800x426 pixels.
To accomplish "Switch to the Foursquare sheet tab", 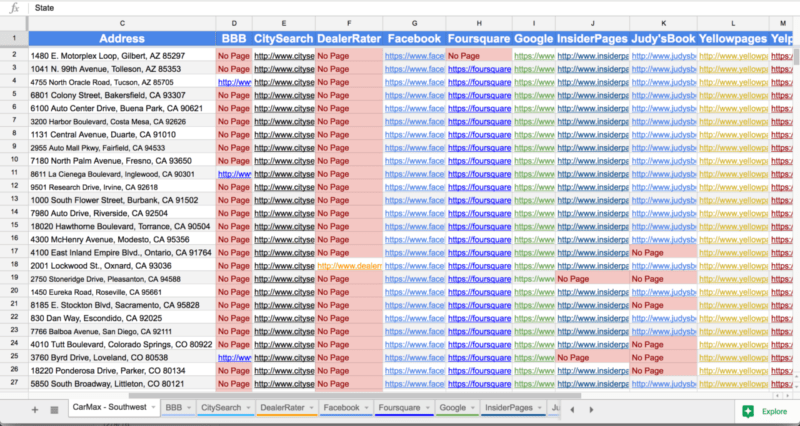I will point(399,408).
